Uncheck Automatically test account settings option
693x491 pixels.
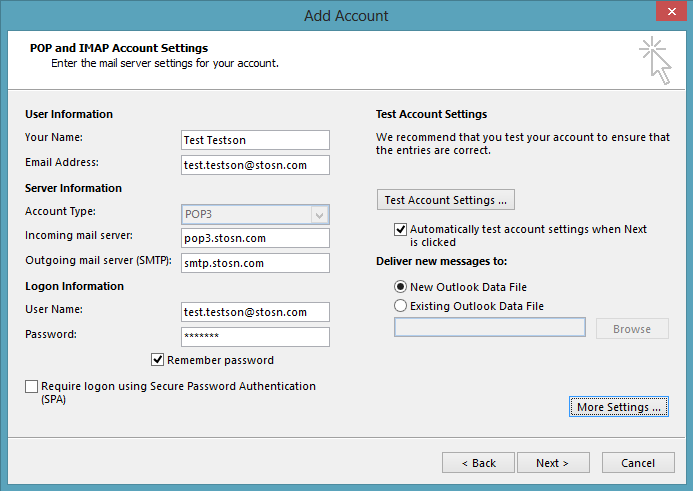400,229
